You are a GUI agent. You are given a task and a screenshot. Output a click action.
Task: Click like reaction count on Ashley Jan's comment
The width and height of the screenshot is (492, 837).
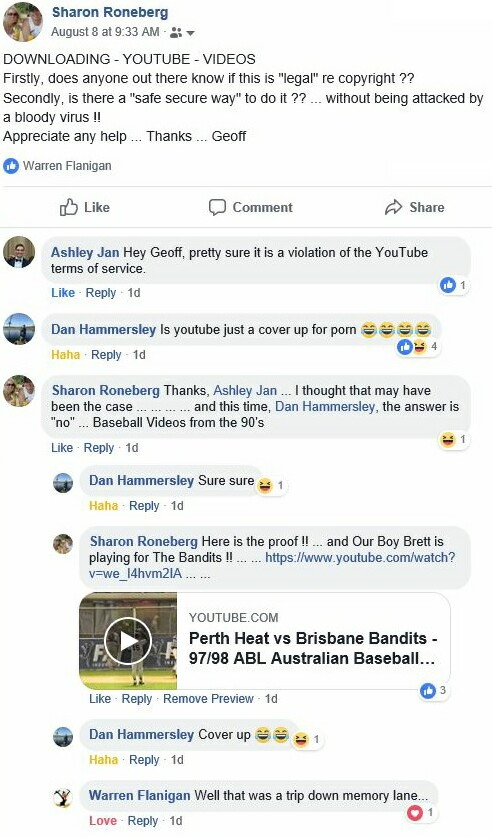coord(453,285)
